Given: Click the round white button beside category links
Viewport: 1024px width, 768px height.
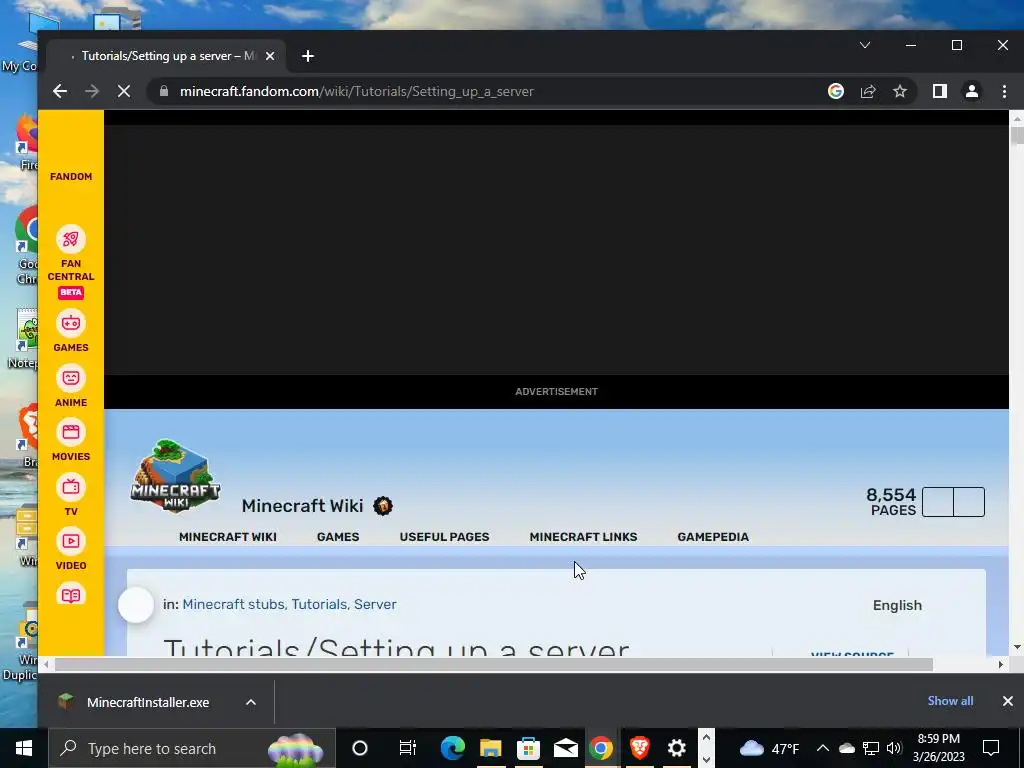Looking at the screenshot, I should [x=136, y=605].
